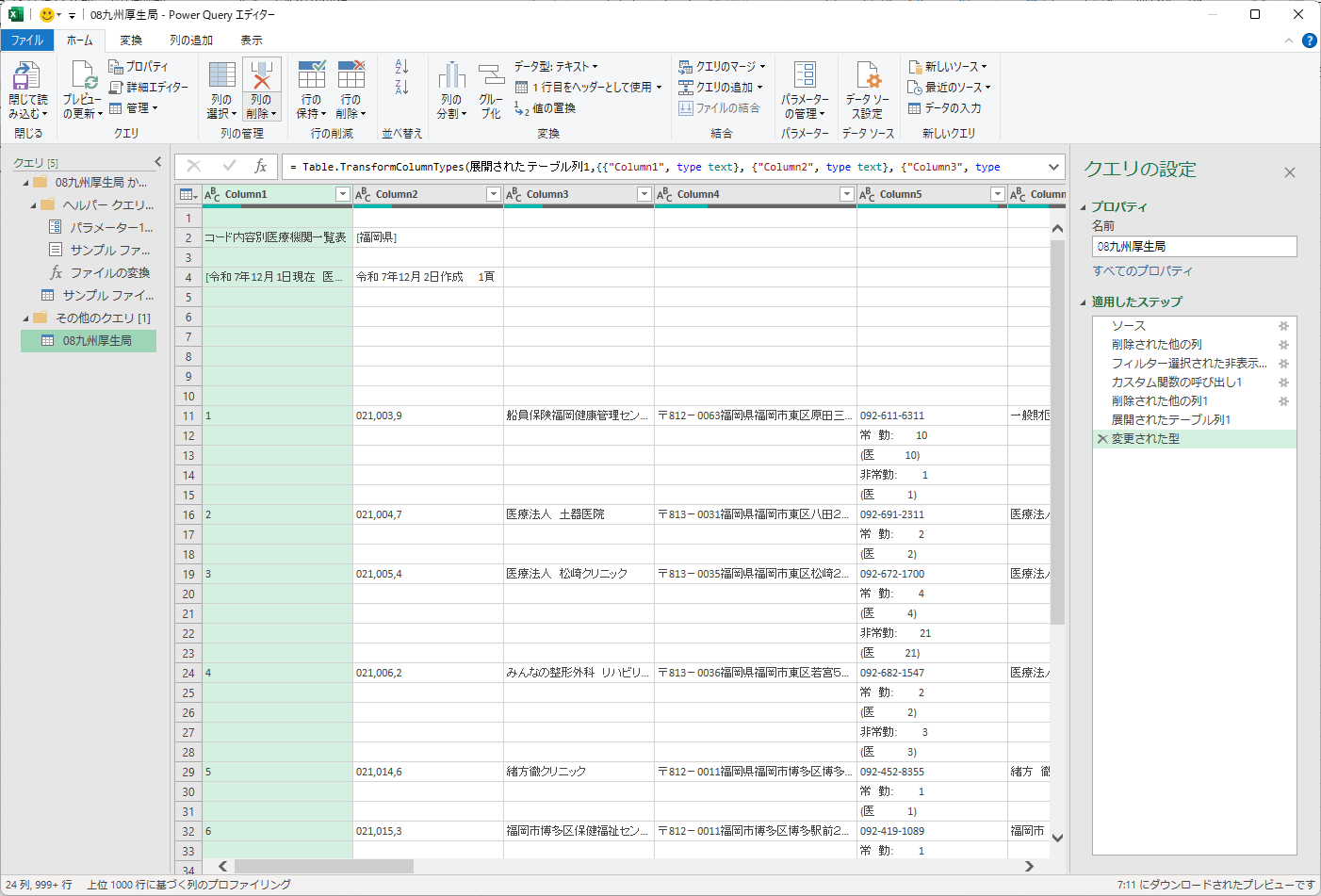This screenshot has width=1321, height=896.
Task: Click the Remove Columns icon
Action: (x=261, y=77)
